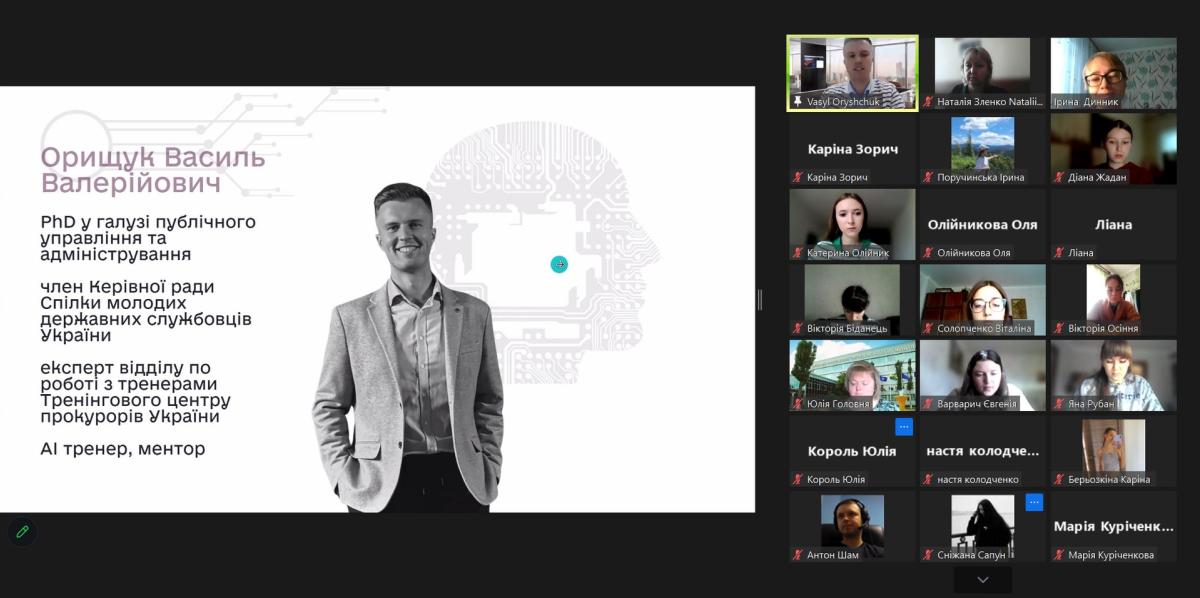
Task: Select Vasyl Oryshchuk's active speaker video
Action: 852,73
